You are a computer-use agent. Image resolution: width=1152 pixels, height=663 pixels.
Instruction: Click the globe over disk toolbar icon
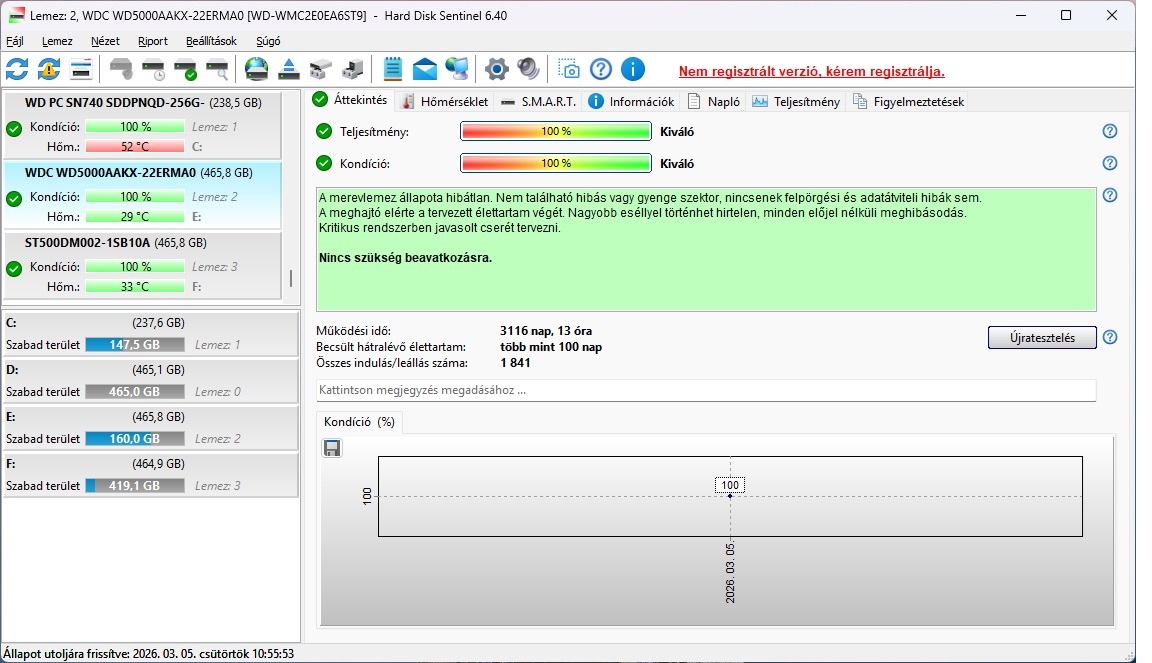(256, 70)
